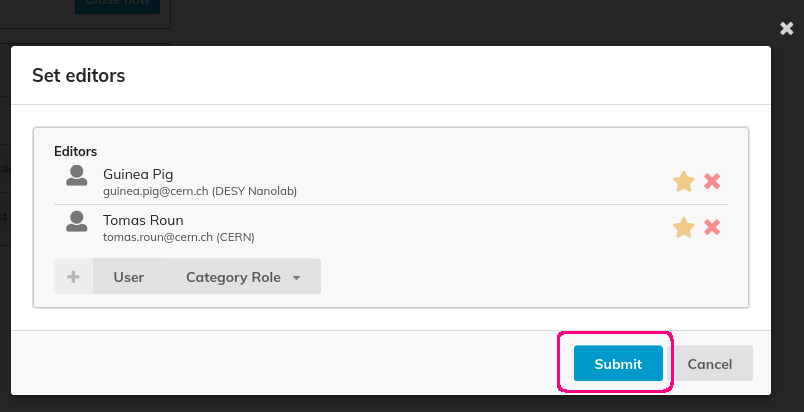The width and height of the screenshot is (804, 412).
Task: Click Tomas Roun's user avatar icon
Action: tap(76, 221)
